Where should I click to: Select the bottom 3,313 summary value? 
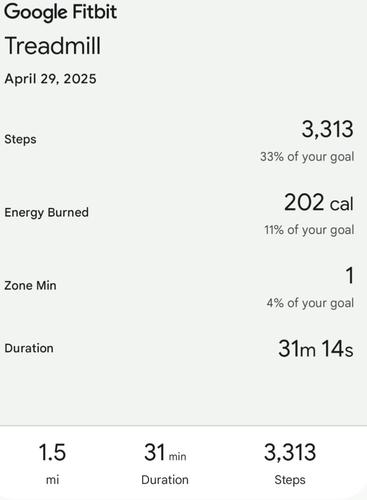pos(290,452)
